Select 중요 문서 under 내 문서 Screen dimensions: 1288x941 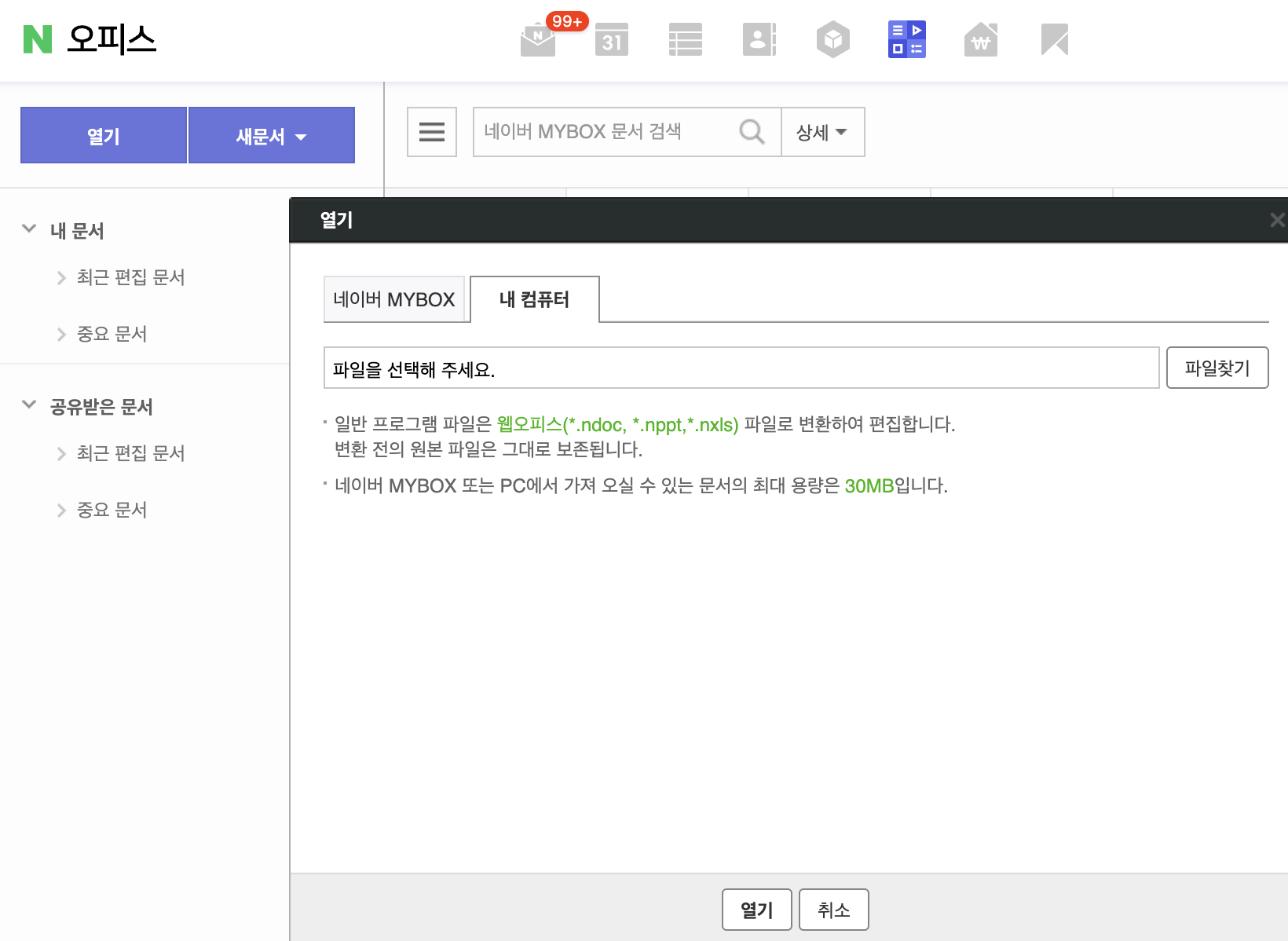(x=112, y=334)
